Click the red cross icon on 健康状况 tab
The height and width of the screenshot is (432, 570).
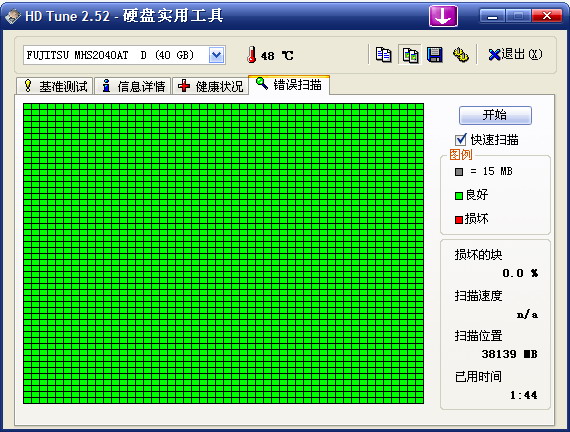[x=184, y=86]
